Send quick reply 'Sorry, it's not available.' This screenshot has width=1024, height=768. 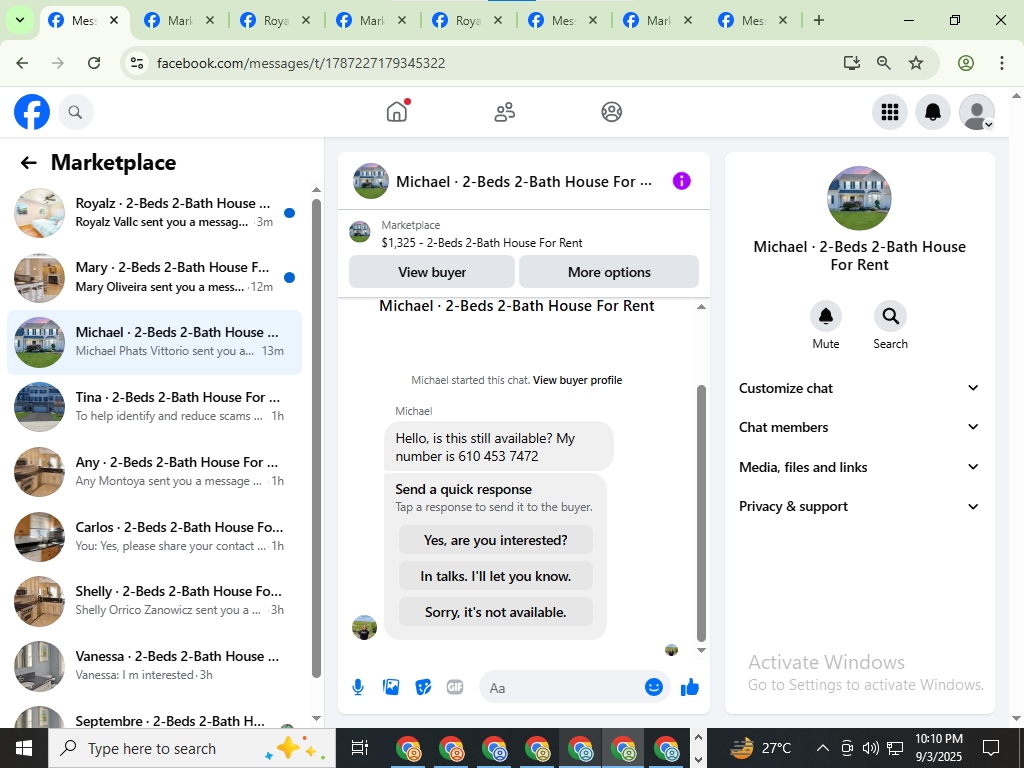coord(496,612)
